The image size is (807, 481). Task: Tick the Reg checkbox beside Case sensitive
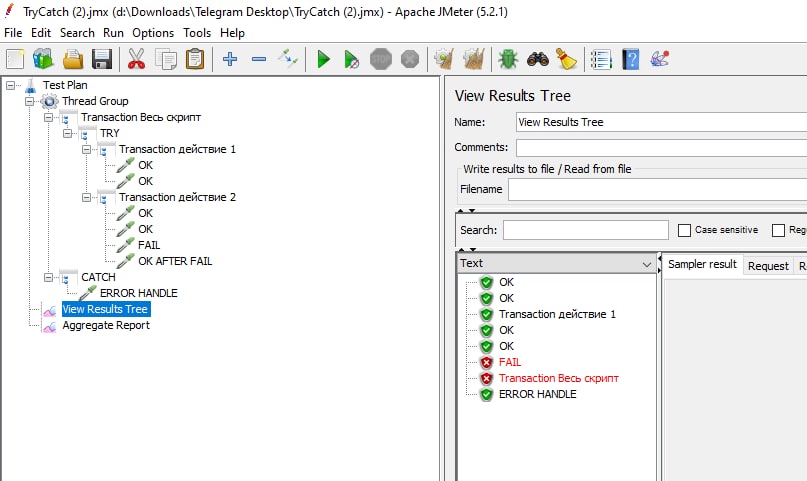tap(778, 230)
